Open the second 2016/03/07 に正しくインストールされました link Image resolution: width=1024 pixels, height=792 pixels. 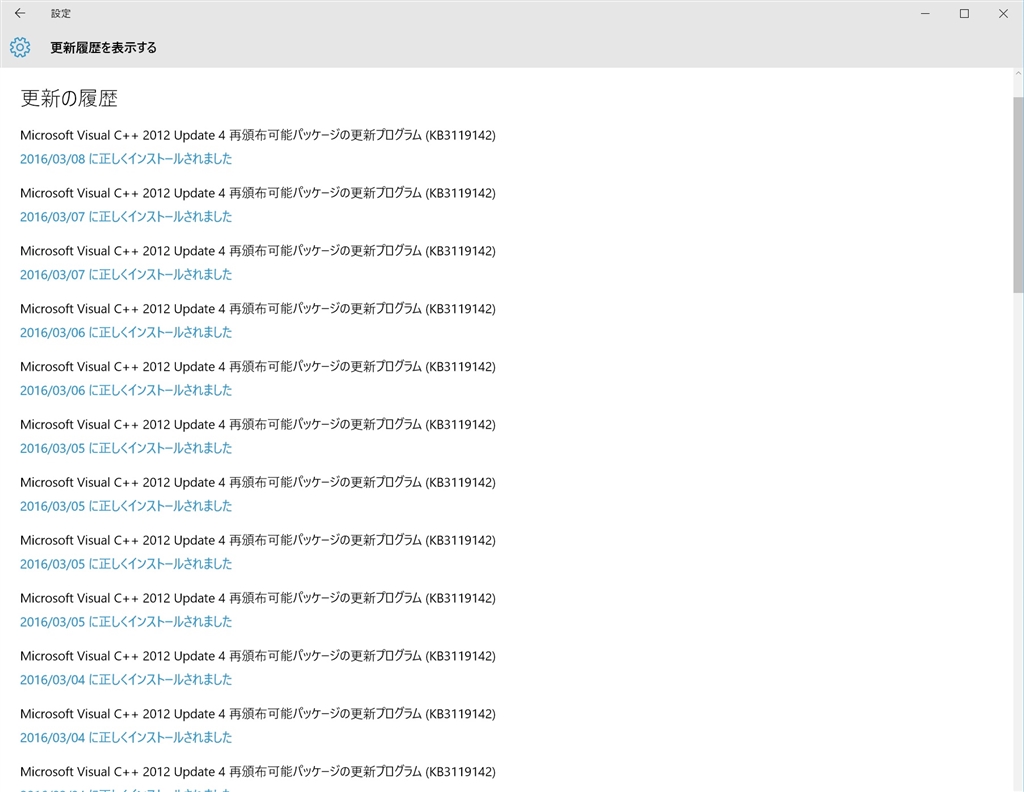click(126, 274)
